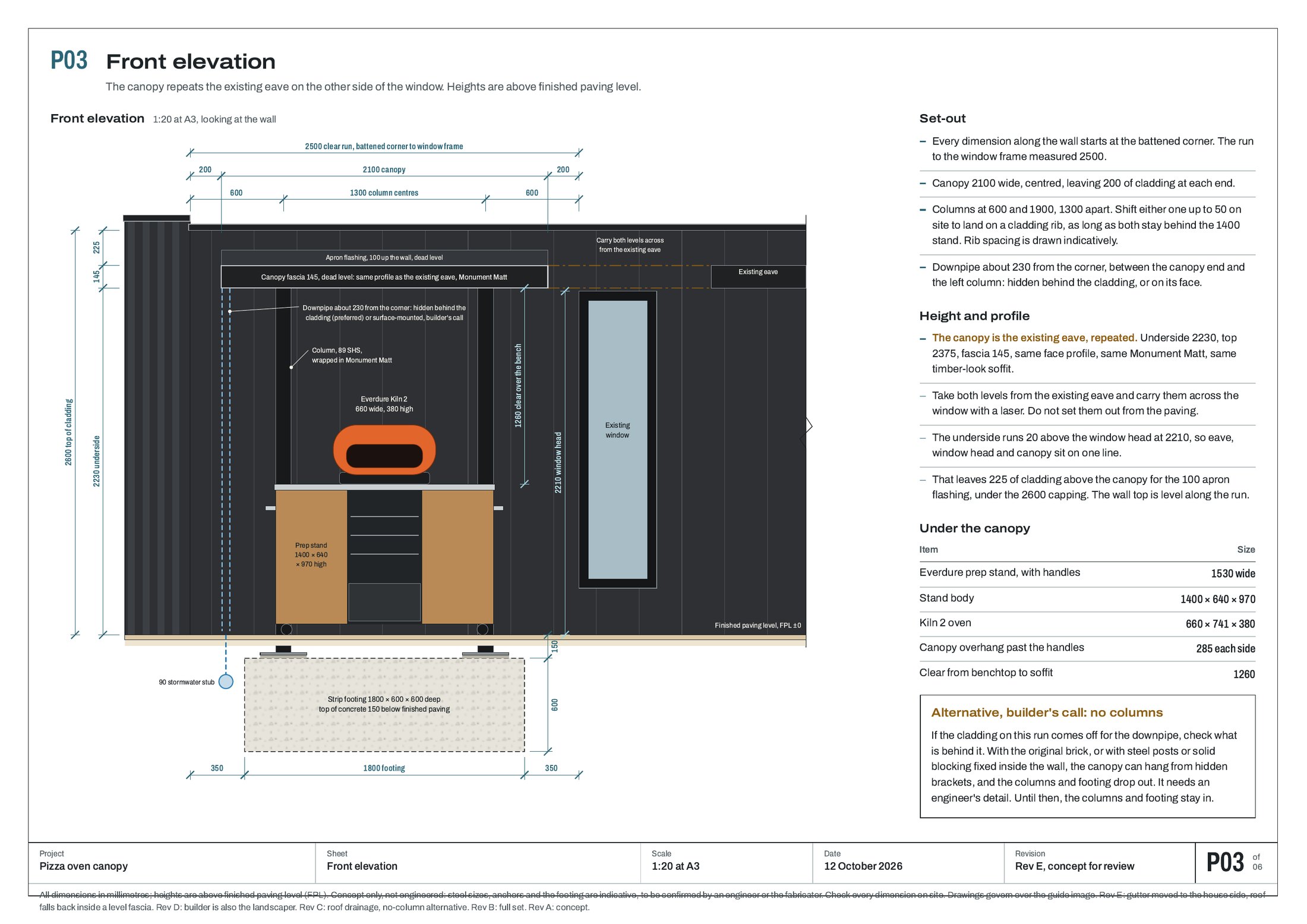The image size is (1307, 924).
Task: Select the 'Column, 89 SHS' callout
Action: [352, 355]
